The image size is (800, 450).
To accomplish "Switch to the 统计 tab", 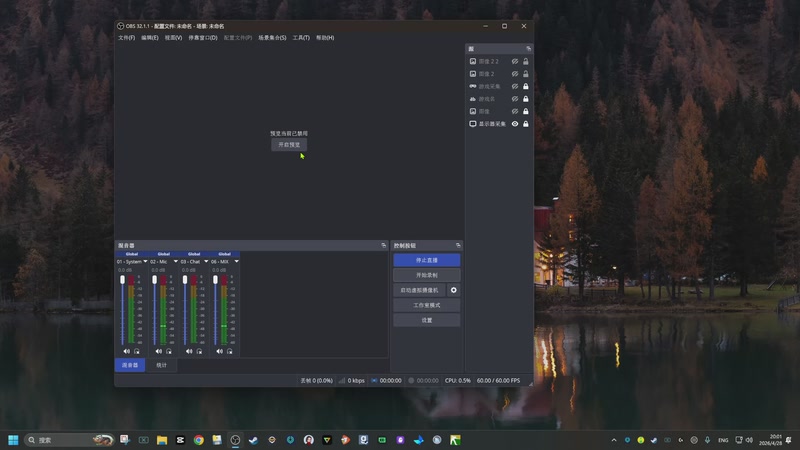I will click(162, 365).
